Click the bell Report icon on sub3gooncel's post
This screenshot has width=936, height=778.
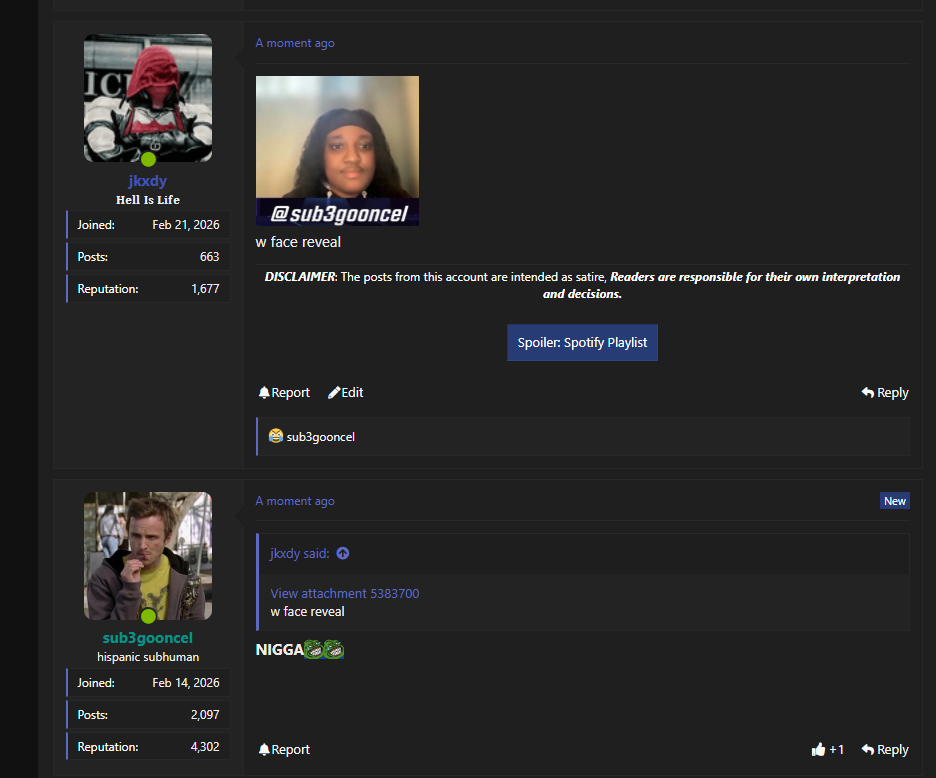tap(264, 749)
